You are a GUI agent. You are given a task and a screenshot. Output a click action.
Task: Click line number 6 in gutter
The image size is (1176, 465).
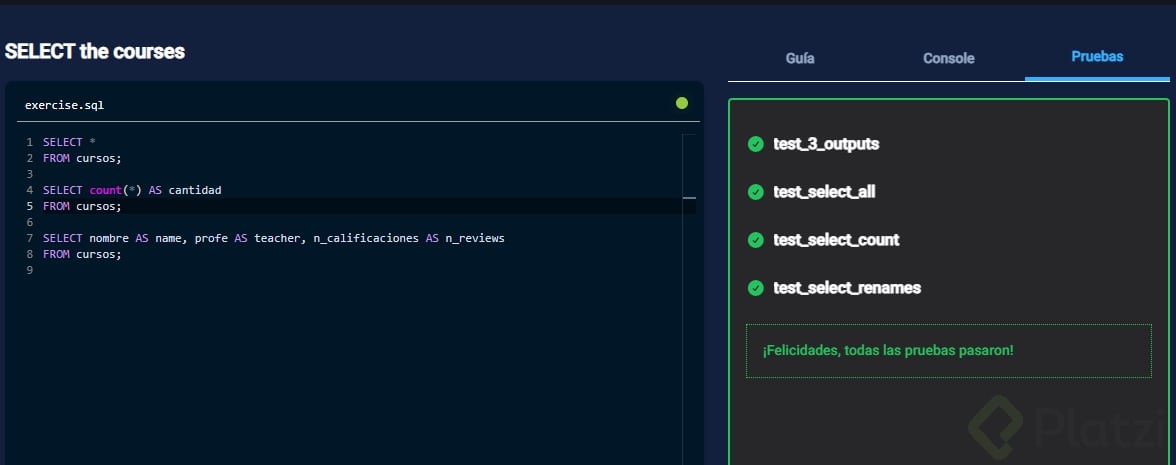pos(29,223)
